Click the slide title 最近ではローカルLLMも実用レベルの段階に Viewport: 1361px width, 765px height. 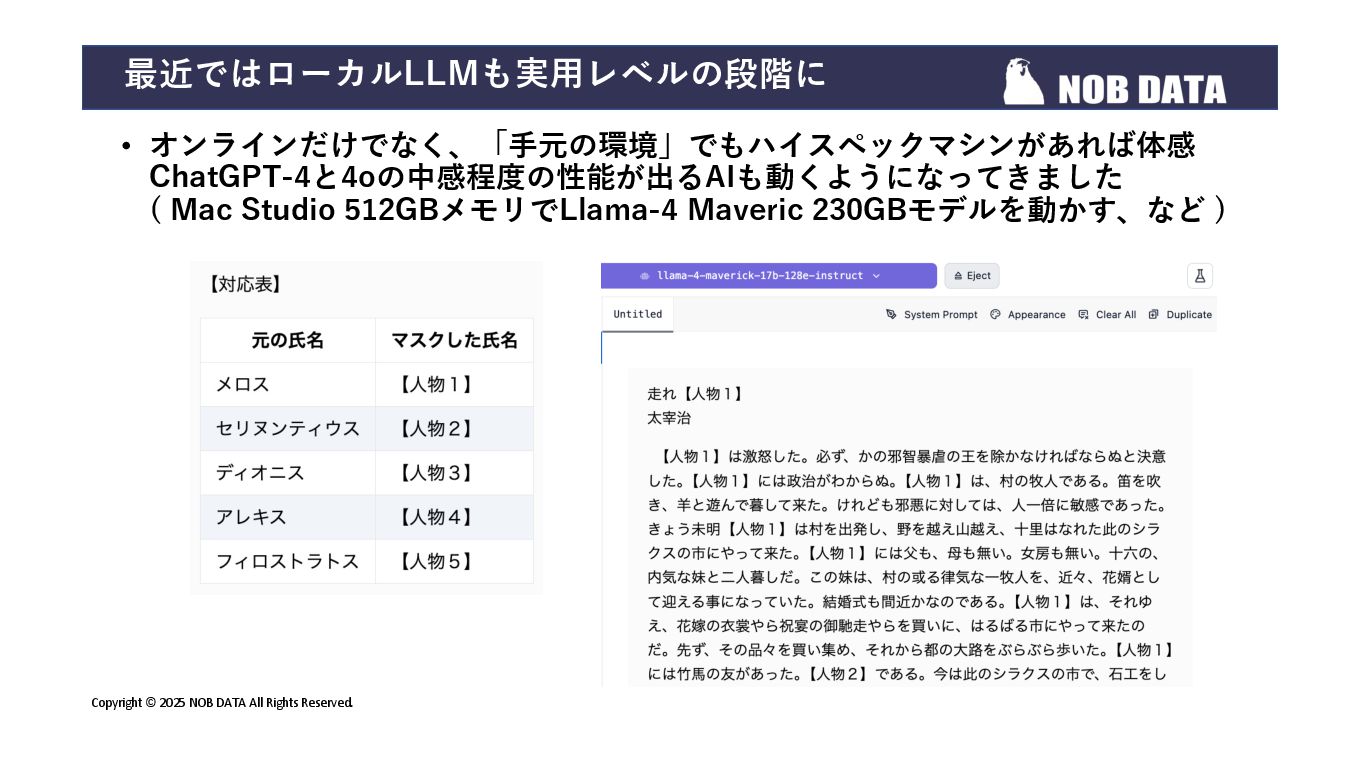pyautogui.click(x=476, y=75)
